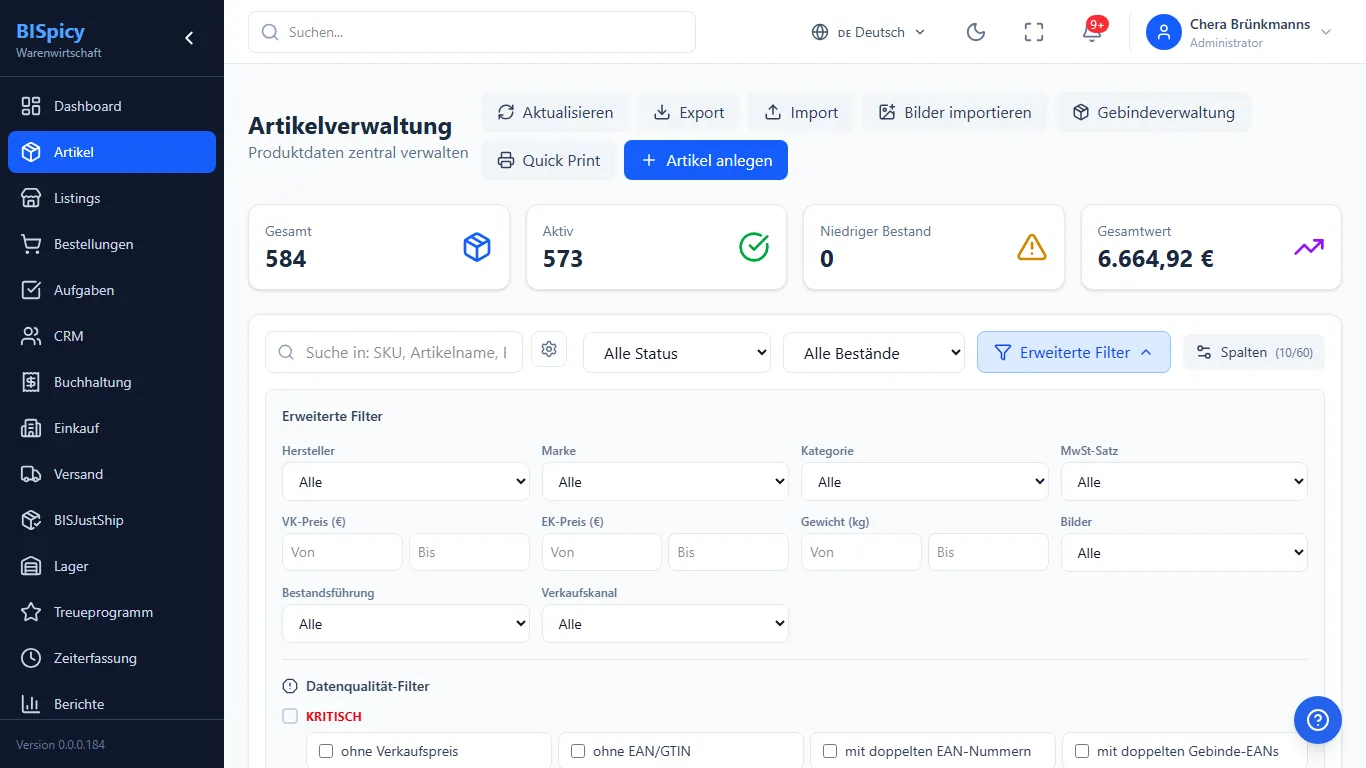Navigate to CRM section
This screenshot has height=768, width=1366.
112,336
